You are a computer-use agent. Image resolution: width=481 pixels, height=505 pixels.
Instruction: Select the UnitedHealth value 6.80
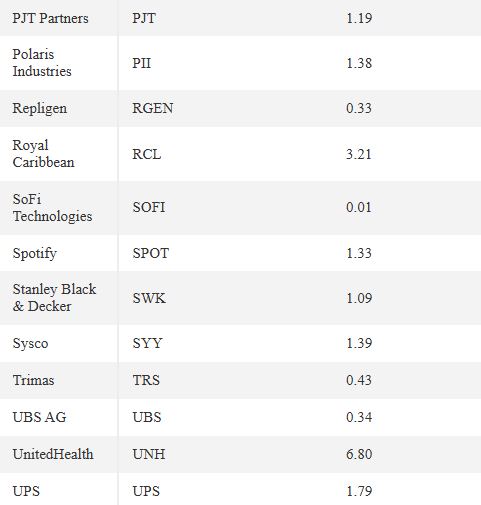359,454
